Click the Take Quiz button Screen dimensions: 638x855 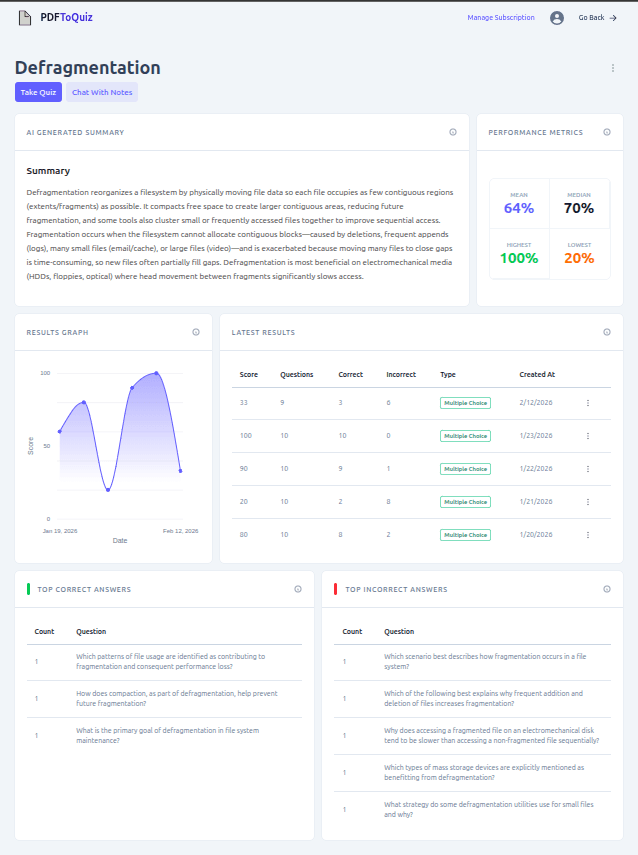point(38,92)
